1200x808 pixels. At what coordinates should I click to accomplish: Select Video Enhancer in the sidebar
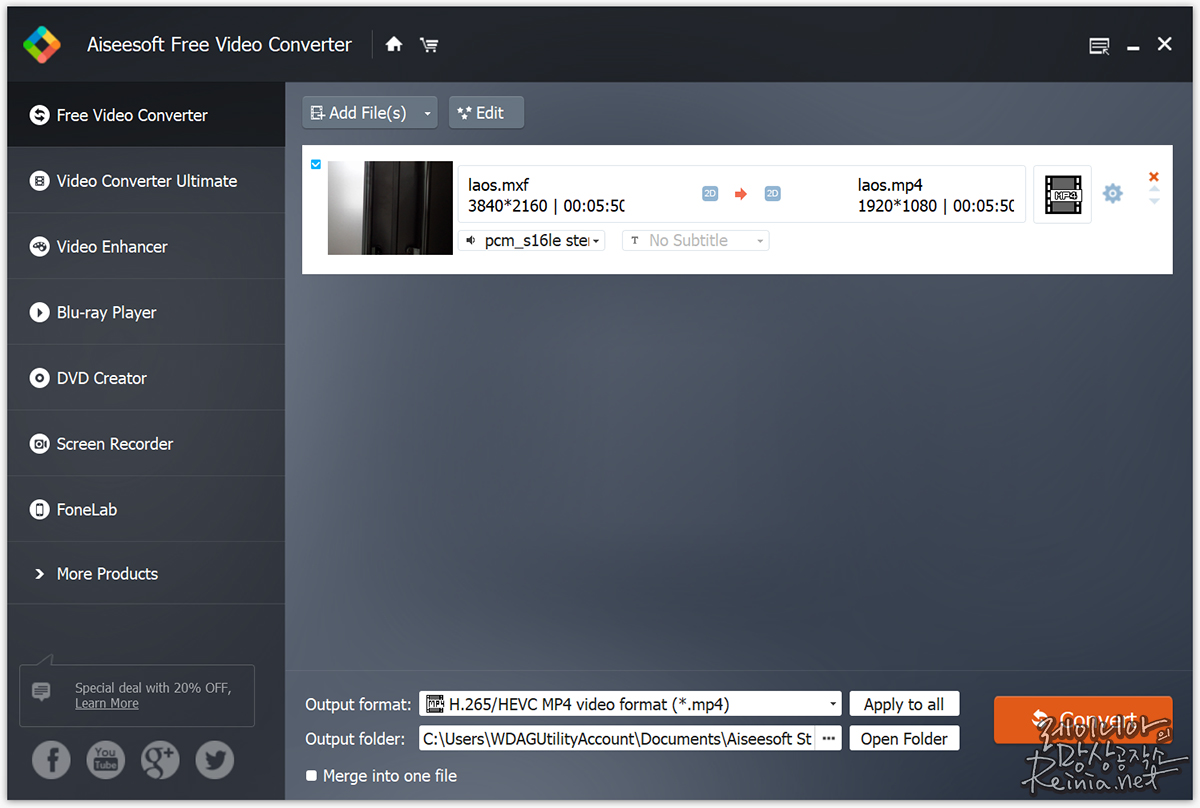(146, 247)
